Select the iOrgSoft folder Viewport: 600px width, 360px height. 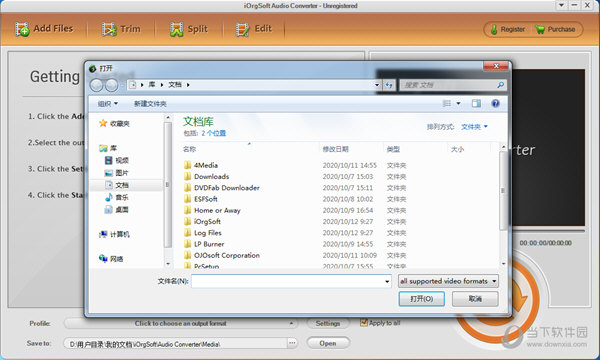[x=202, y=222]
